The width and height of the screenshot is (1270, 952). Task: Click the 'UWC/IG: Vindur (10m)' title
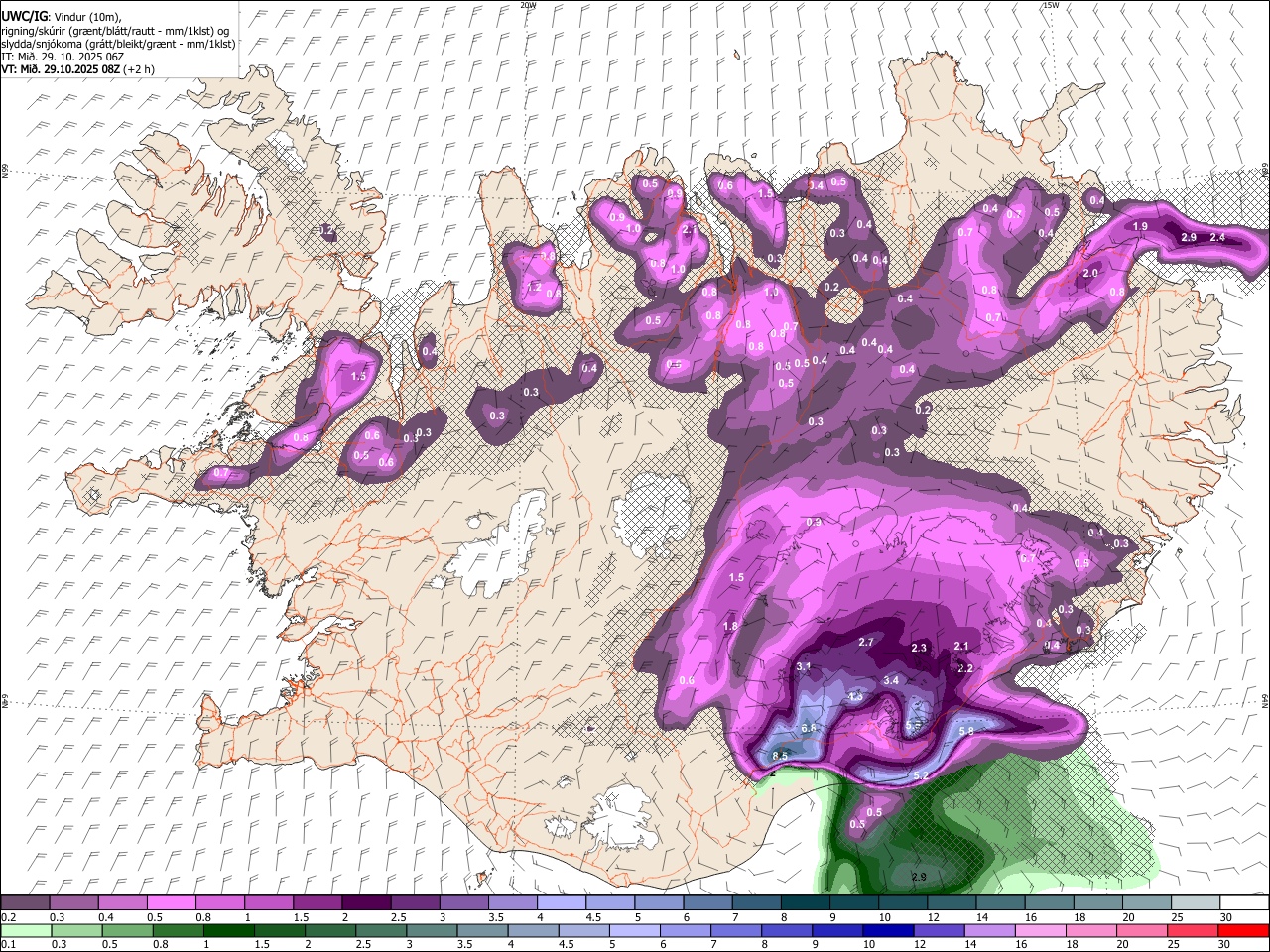(63, 17)
